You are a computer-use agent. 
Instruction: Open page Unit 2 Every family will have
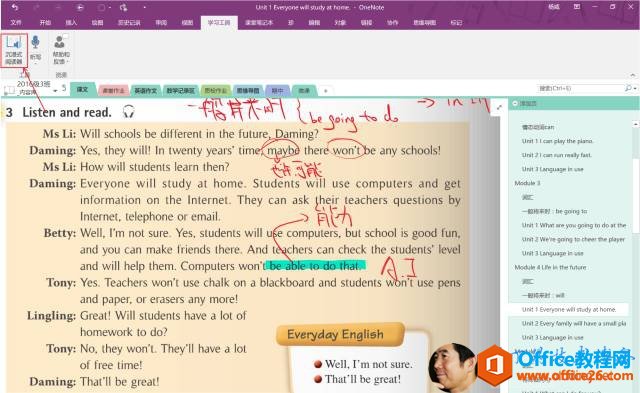click(573, 323)
